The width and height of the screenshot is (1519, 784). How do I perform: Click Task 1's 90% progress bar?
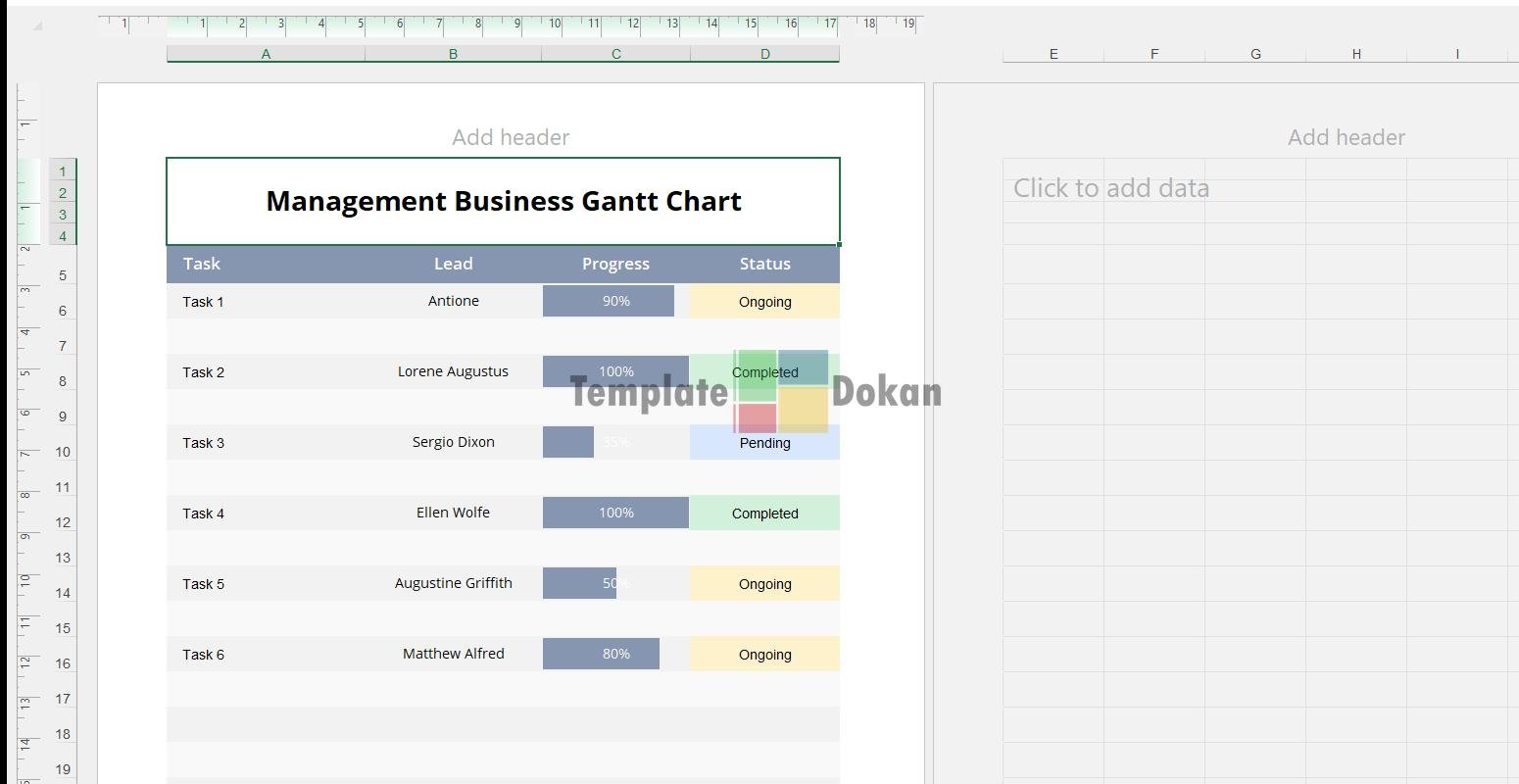(x=609, y=301)
